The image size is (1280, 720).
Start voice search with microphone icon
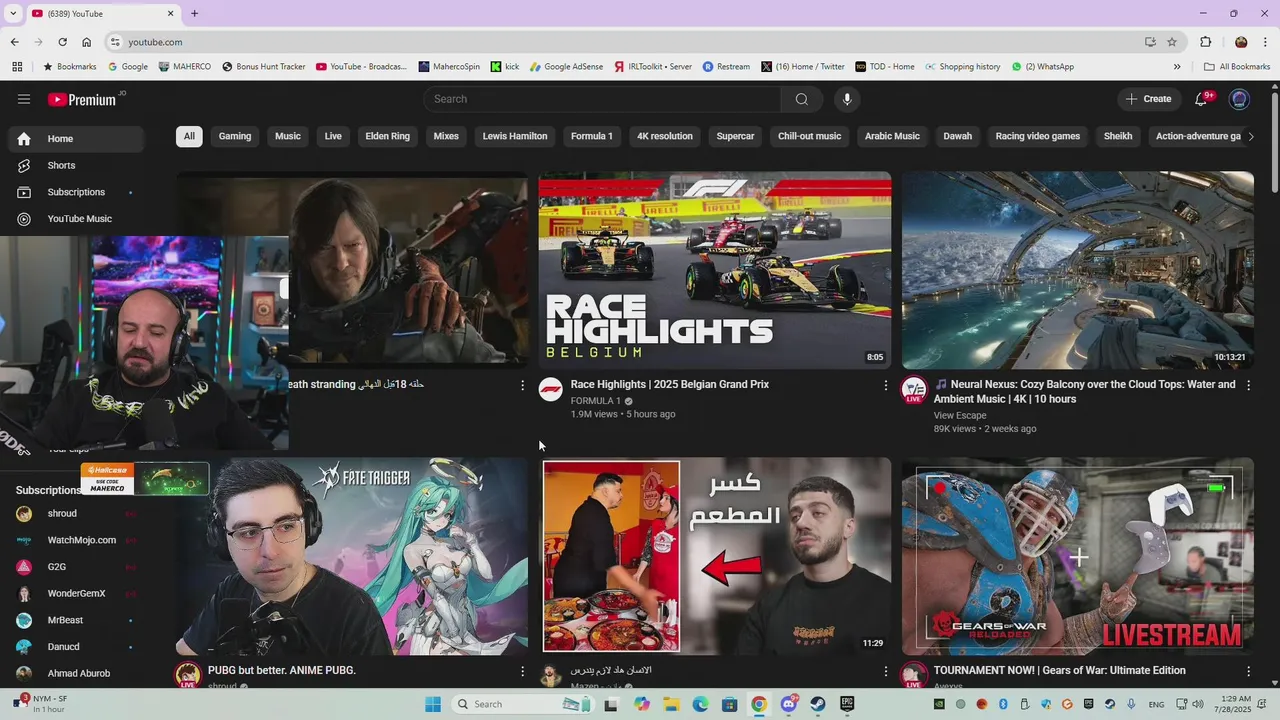[x=847, y=99]
